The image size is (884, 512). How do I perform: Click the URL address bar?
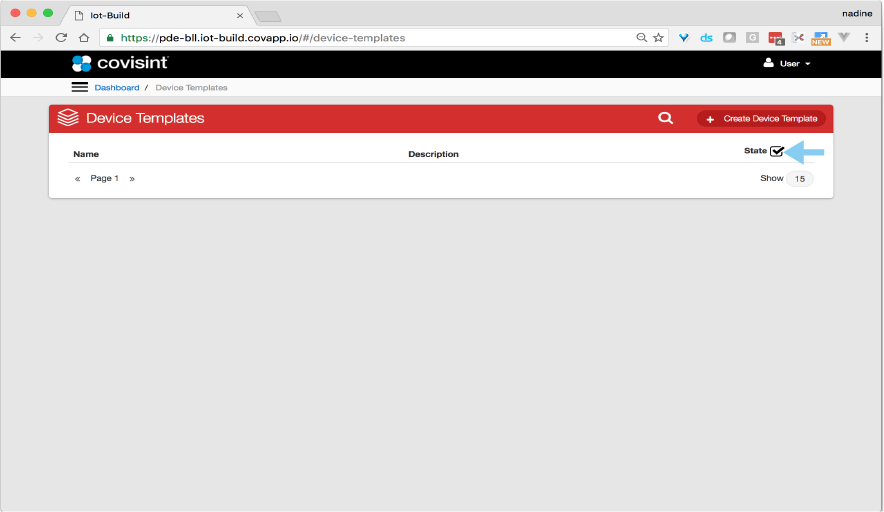point(370,37)
